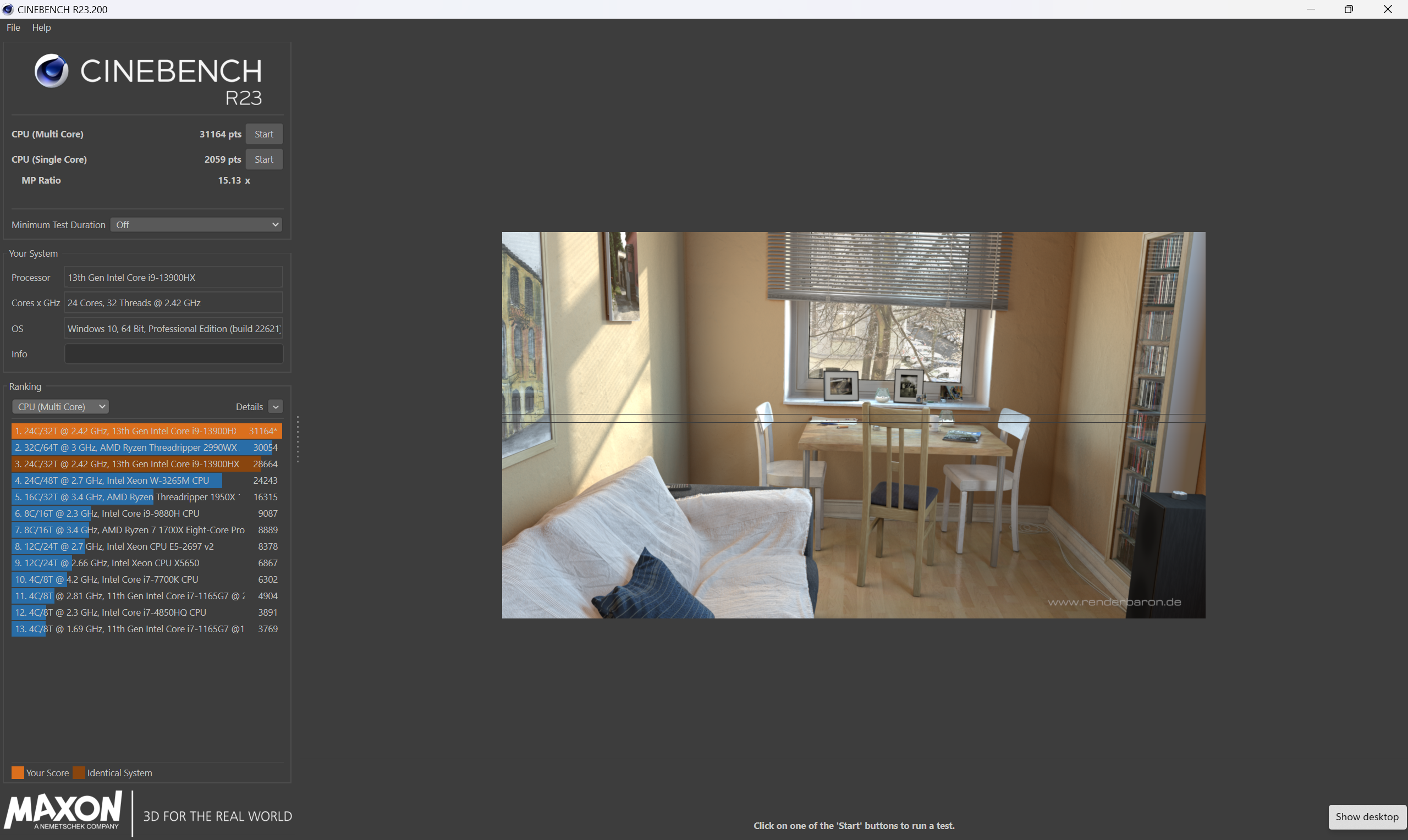Open the Help menu
1408x840 pixels.
click(x=41, y=27)
